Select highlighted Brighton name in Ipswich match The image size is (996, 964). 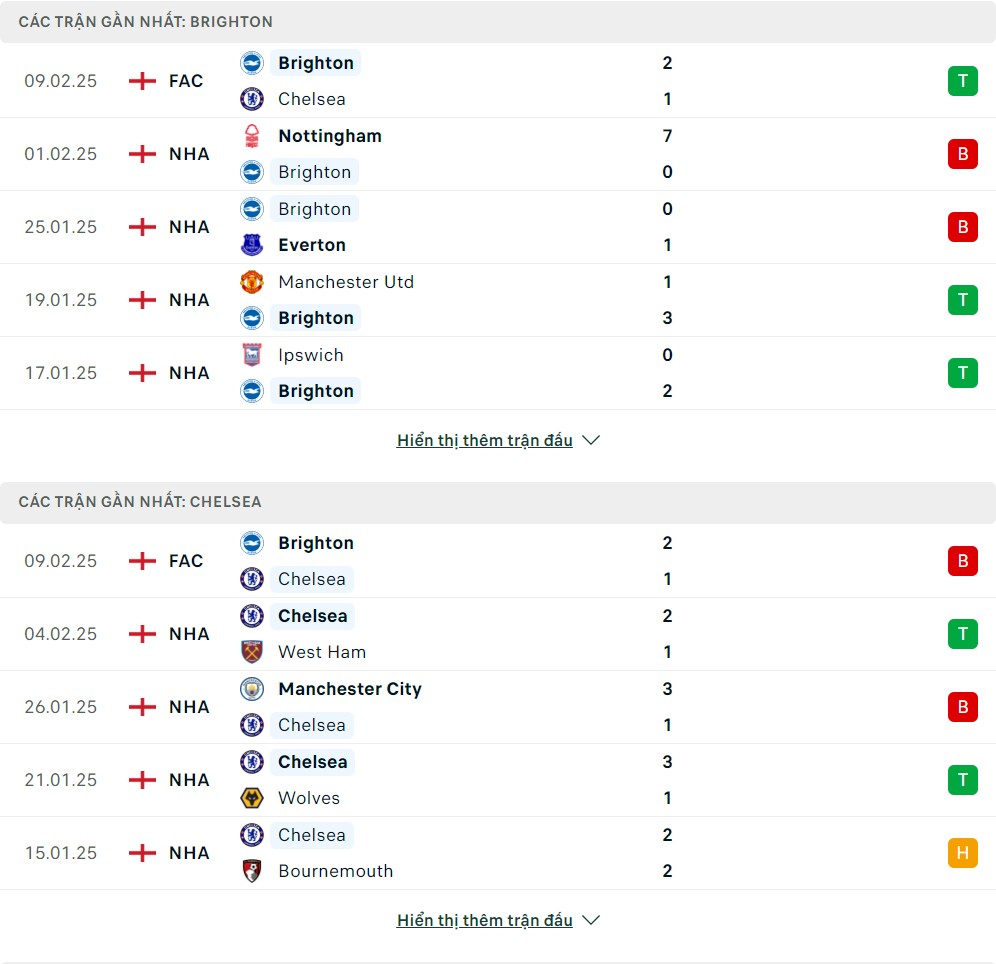click(316, 391)
